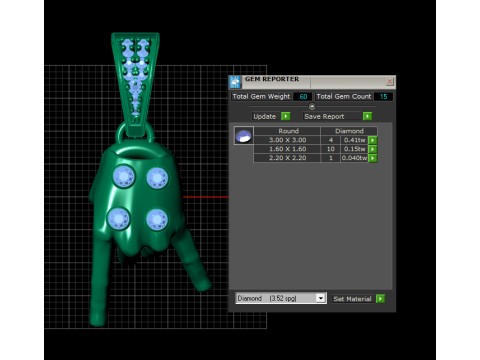The image size is (480, 360).
Task: Click the green arrow next to Set Material
Action: 380,299
